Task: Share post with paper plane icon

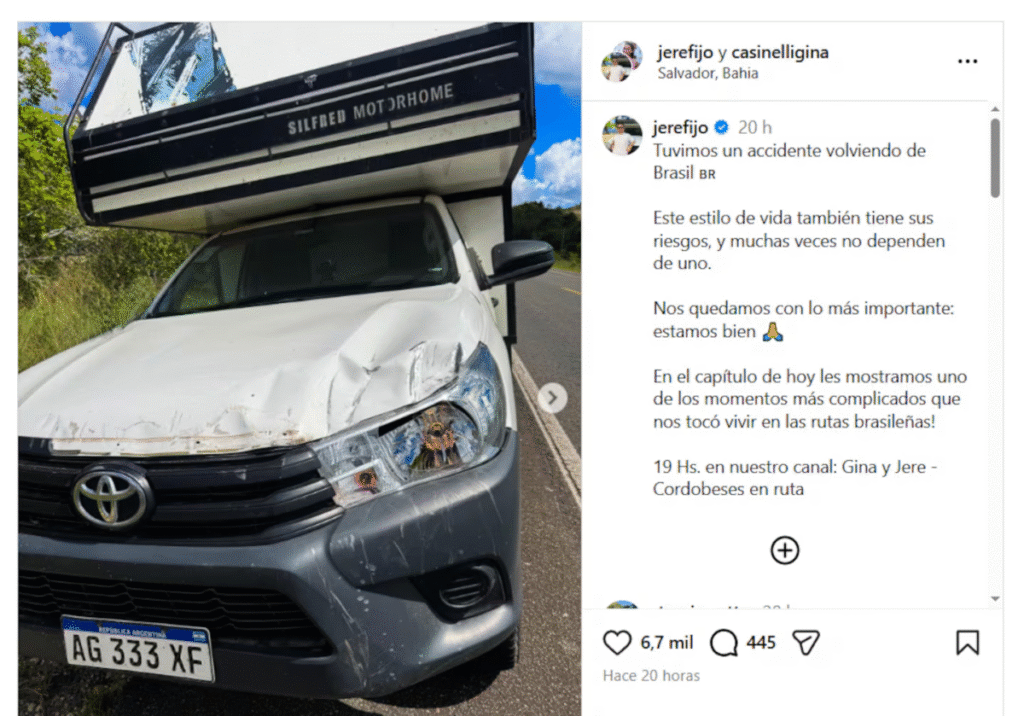Action: tap(805, 643)
